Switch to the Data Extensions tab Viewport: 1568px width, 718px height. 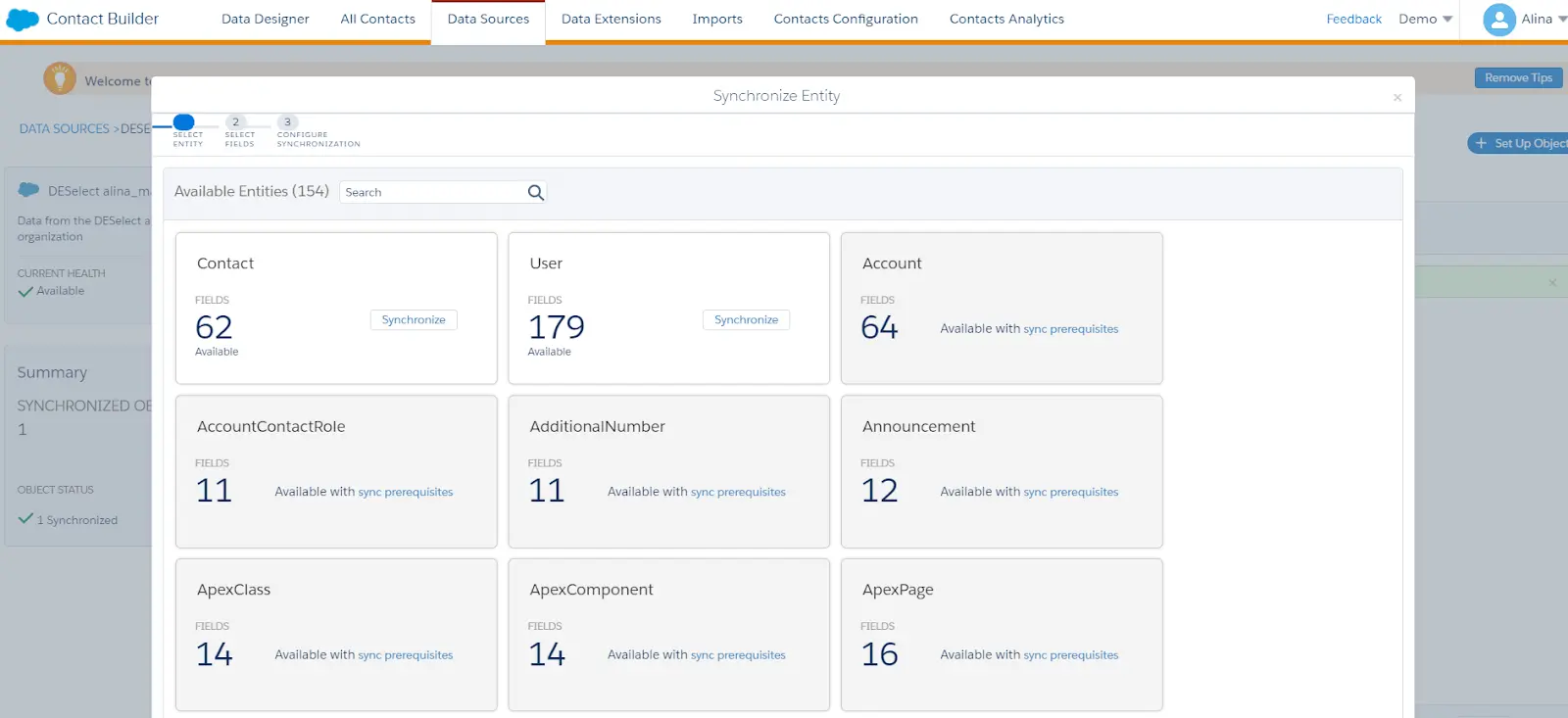tap(611, 20)
